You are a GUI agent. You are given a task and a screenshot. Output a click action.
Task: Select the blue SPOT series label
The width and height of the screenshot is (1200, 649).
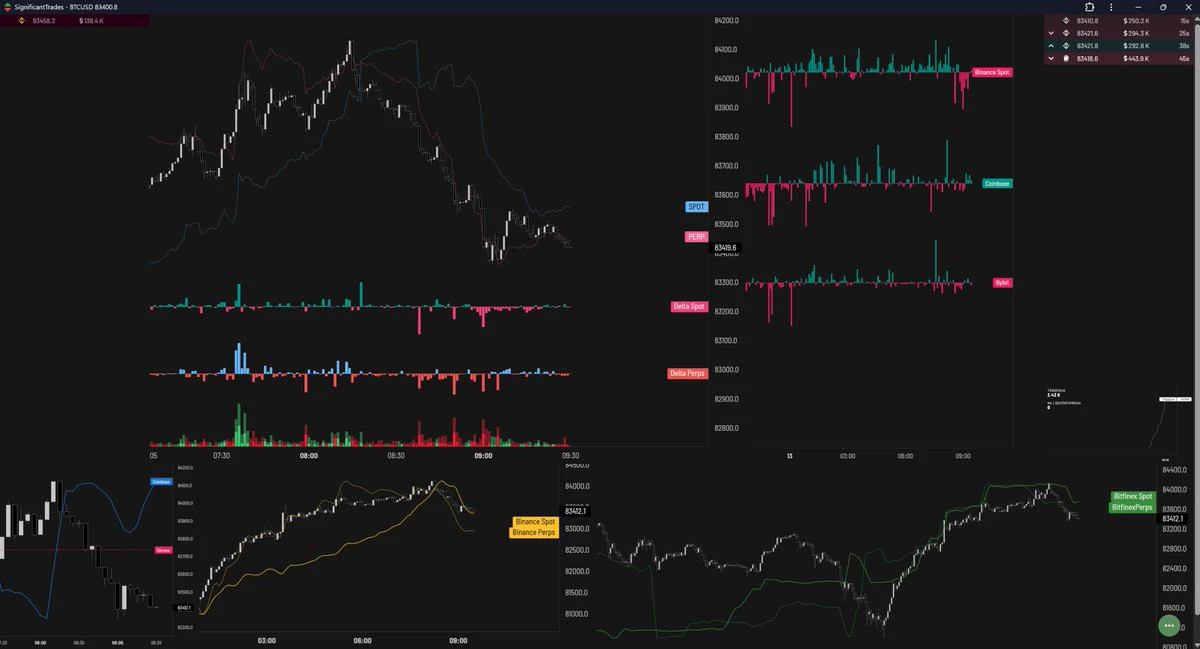click(x=696, y=207)
